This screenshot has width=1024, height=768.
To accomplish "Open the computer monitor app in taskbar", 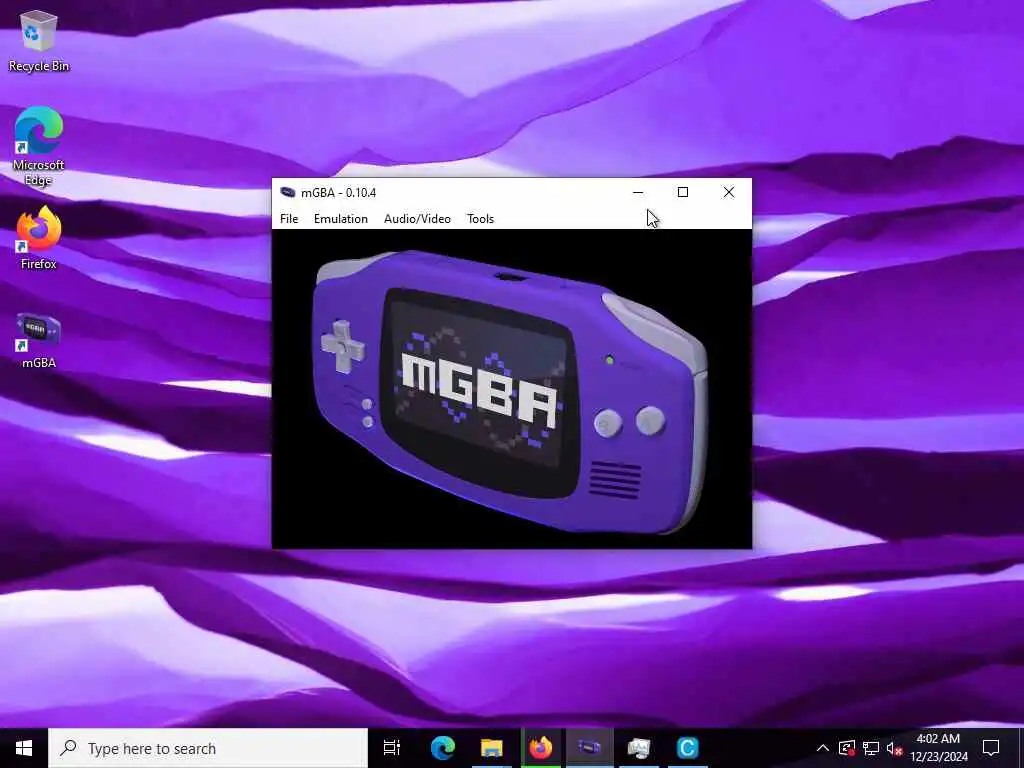I will (638, 748).
